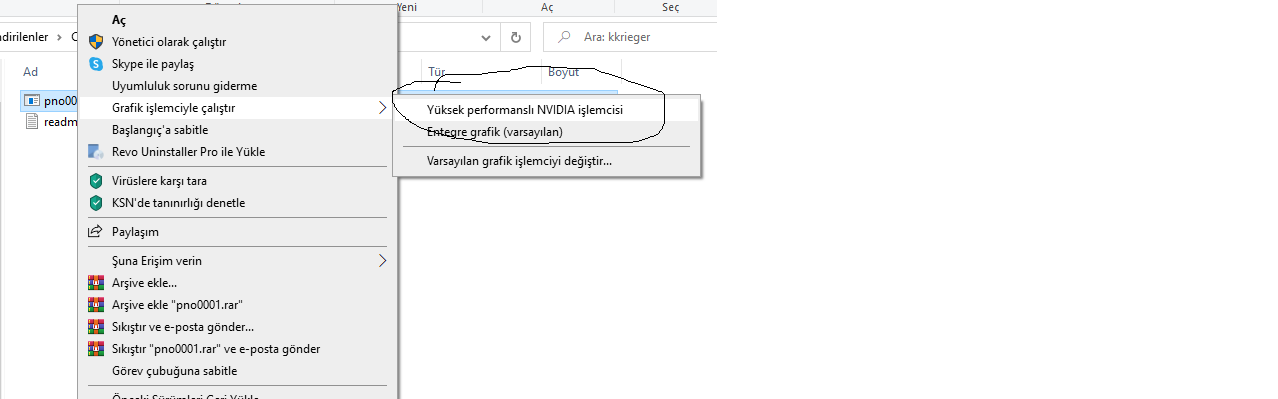Select Görev çubuğuna sabitle
1278x399 pixels.
238,371
